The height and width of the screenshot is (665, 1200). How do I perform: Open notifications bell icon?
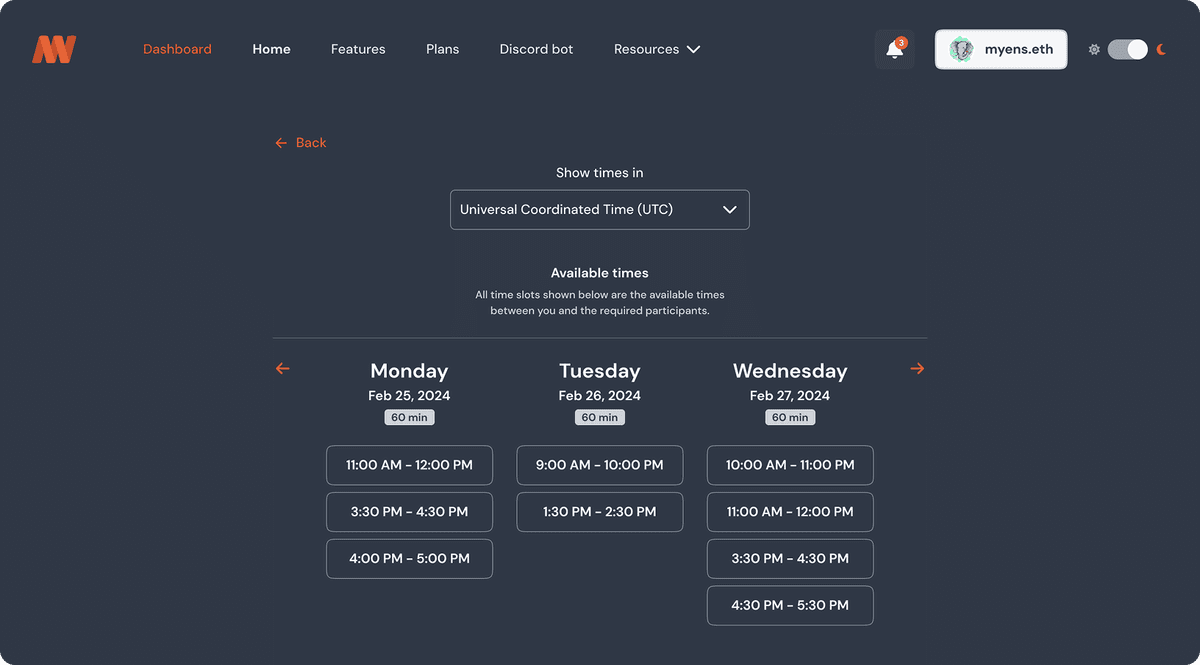pos(895,50)
